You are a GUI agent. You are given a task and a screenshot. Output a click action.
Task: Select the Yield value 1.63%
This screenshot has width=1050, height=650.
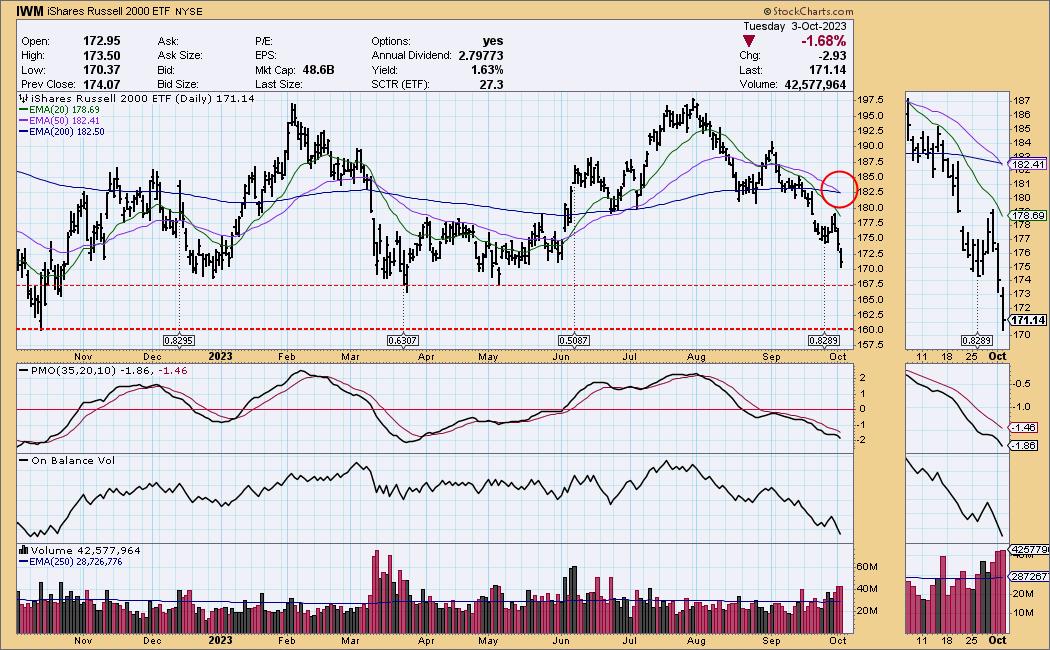coord(487,70)
